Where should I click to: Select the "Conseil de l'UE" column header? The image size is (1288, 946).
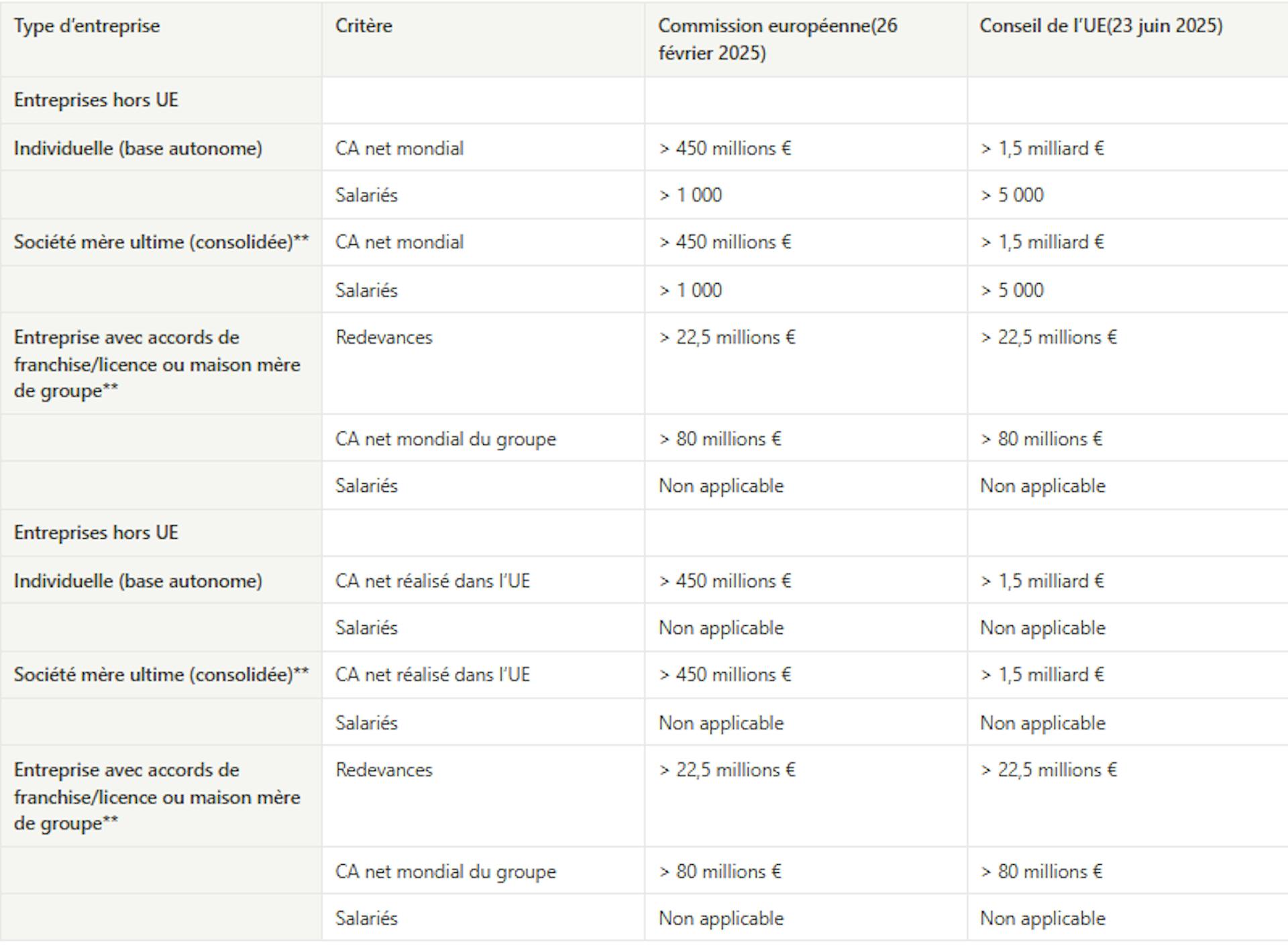1100,26
